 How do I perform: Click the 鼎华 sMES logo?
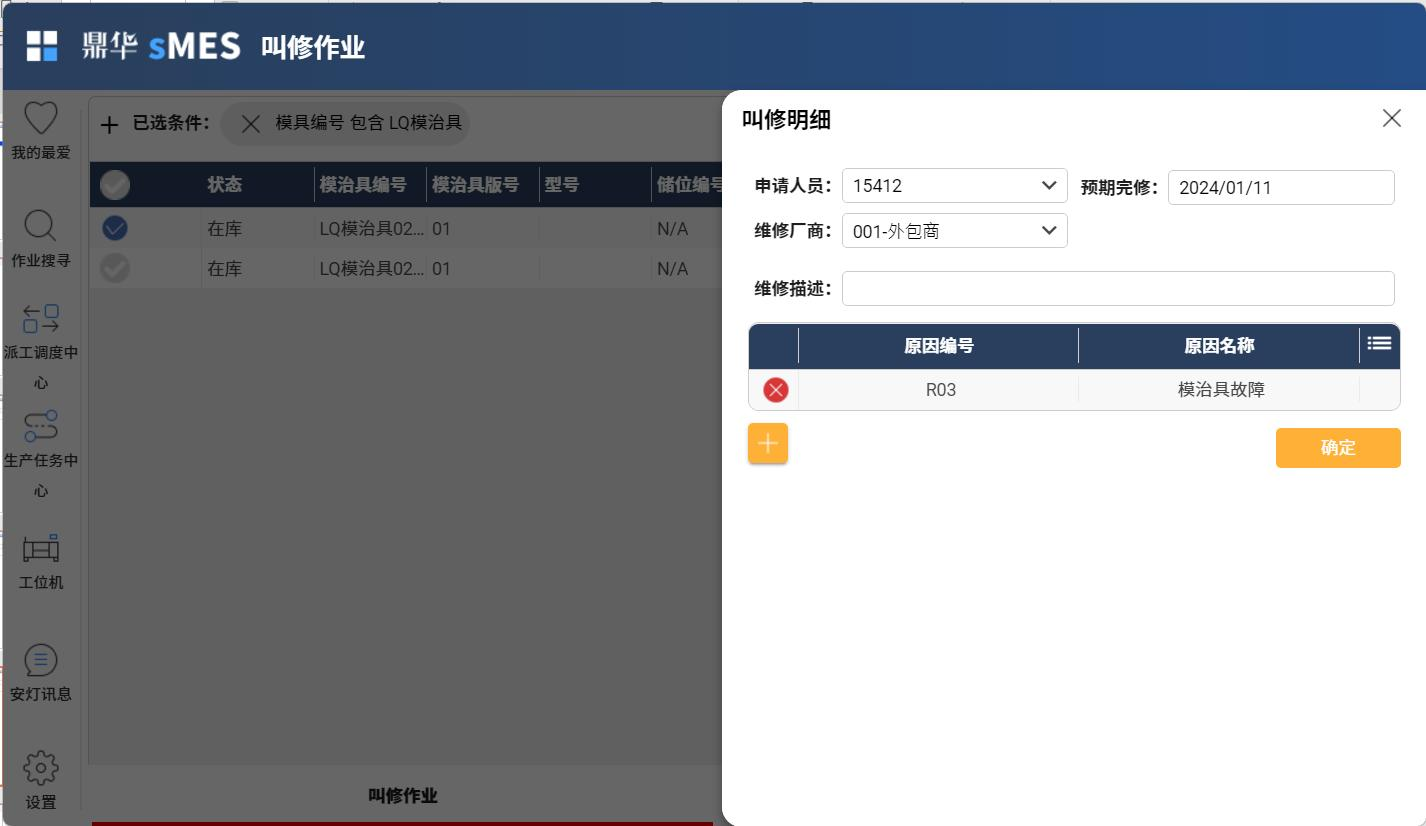(161, 46)
